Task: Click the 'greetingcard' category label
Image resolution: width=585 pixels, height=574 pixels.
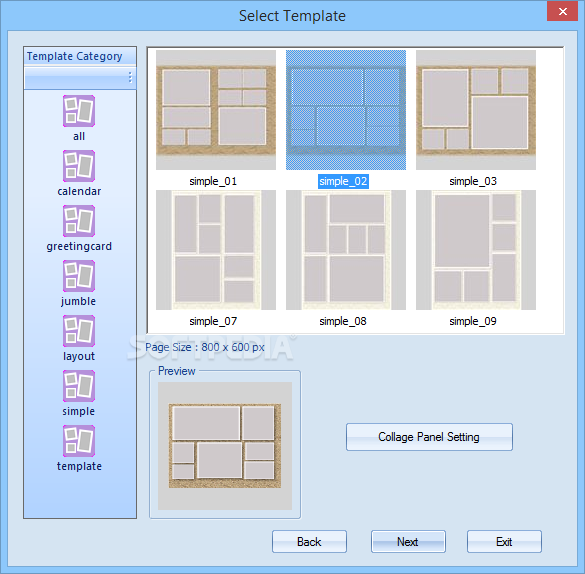Action: point(79,247)
